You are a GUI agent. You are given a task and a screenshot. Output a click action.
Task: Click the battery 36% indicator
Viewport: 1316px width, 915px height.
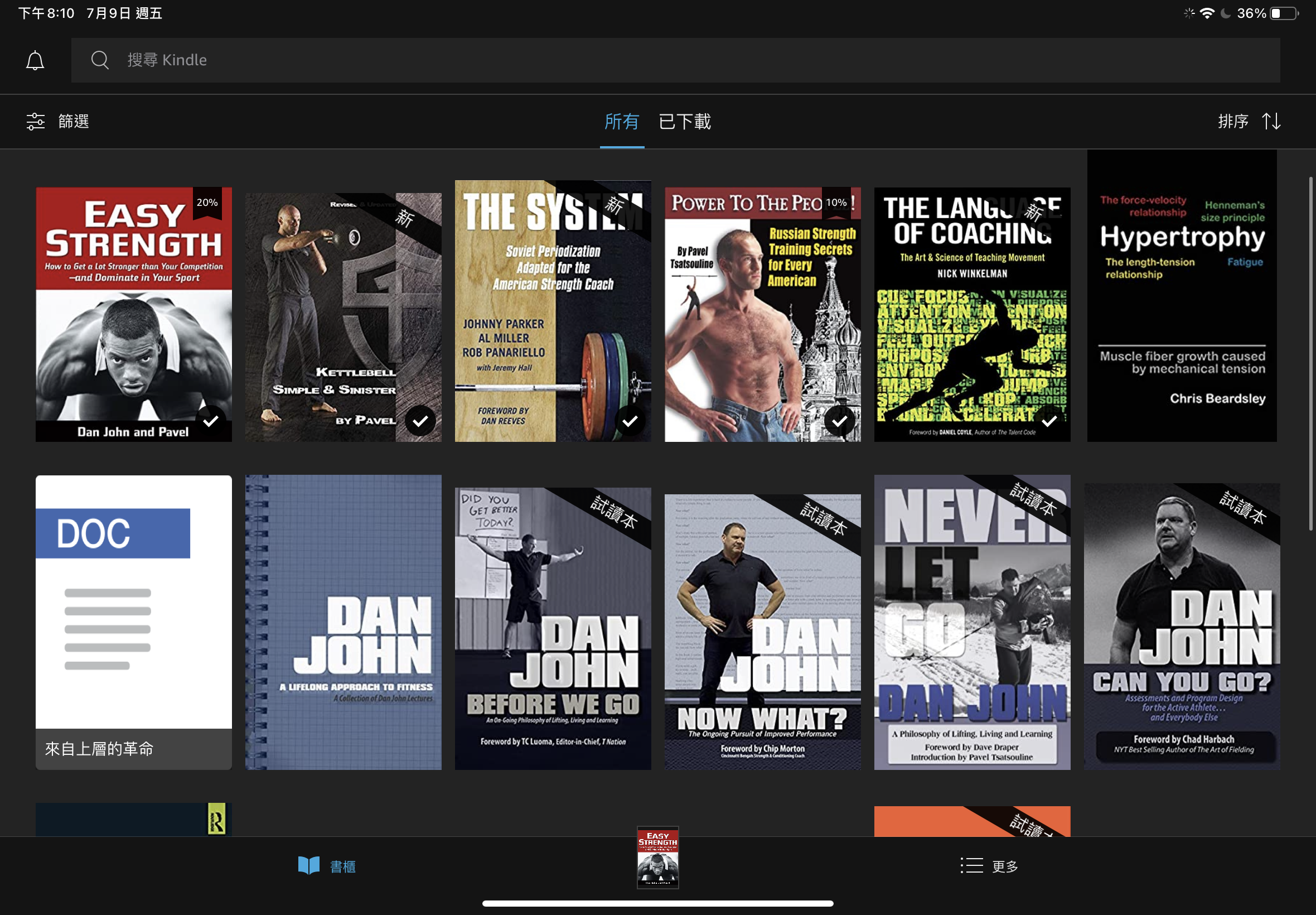coord(1268,13)
